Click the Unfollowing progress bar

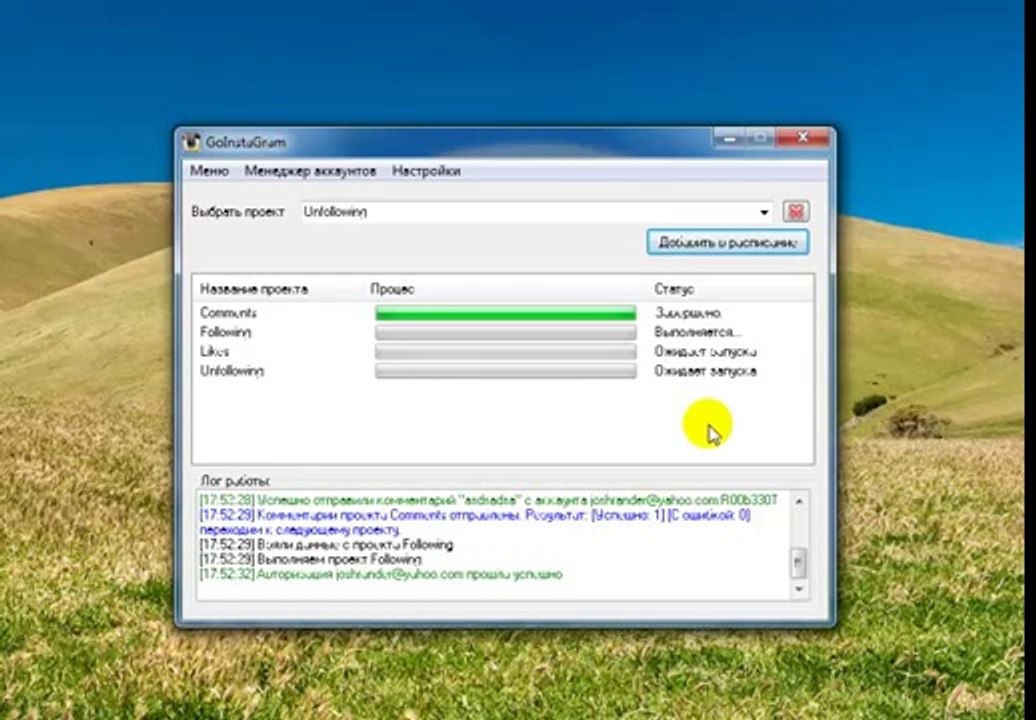[505, 371]
